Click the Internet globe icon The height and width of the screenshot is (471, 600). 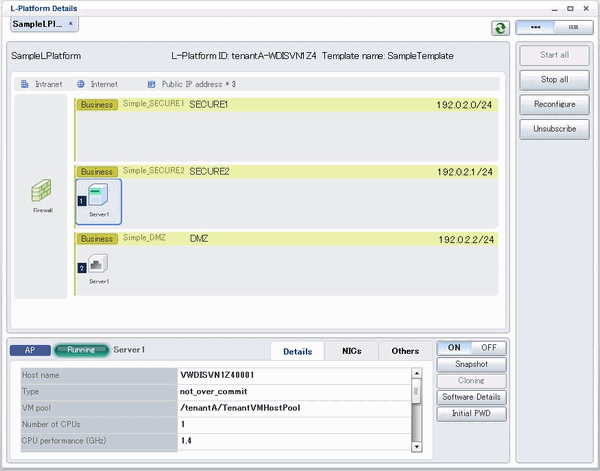click(80, 85)
